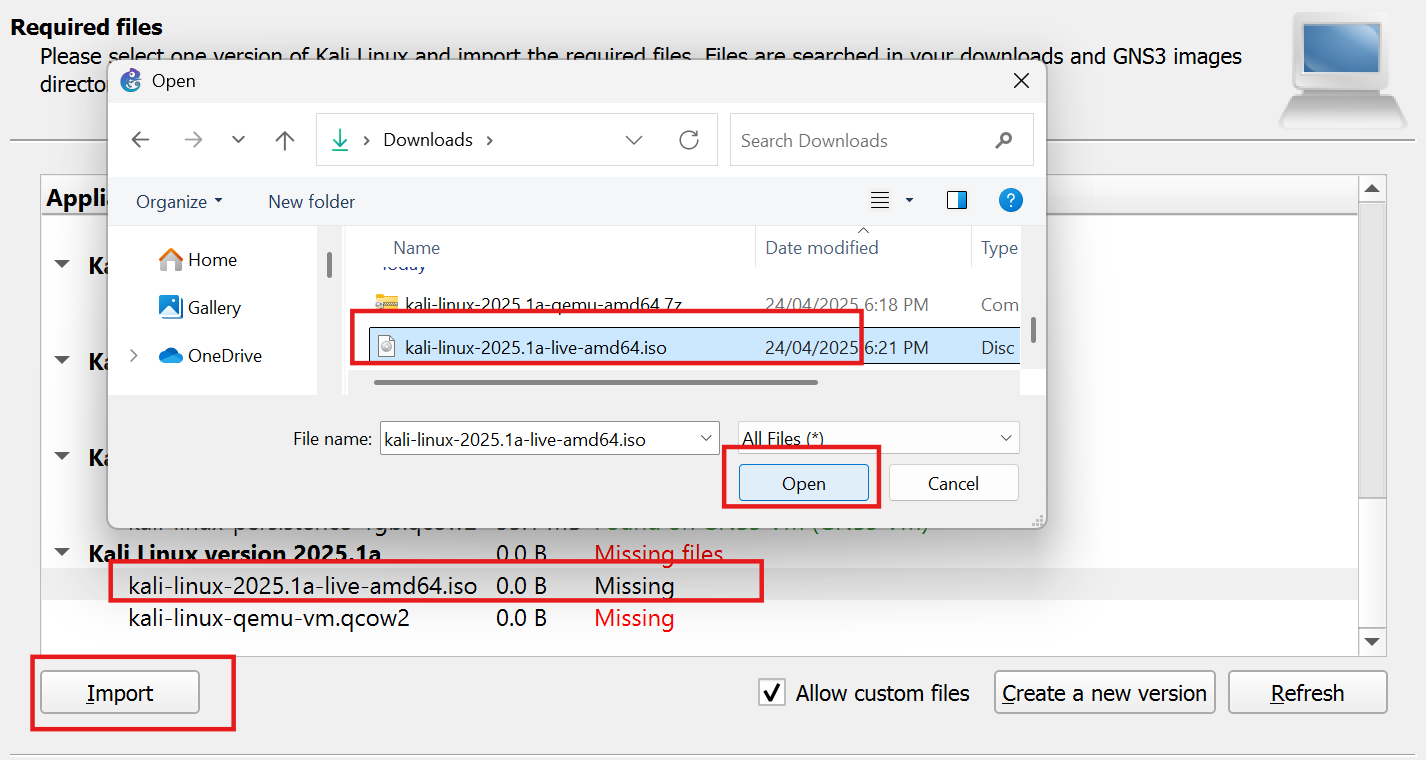Click Import in the GNS3 window
The width and height of the screenshot is (1426, 760).
(x=120, y=693)
